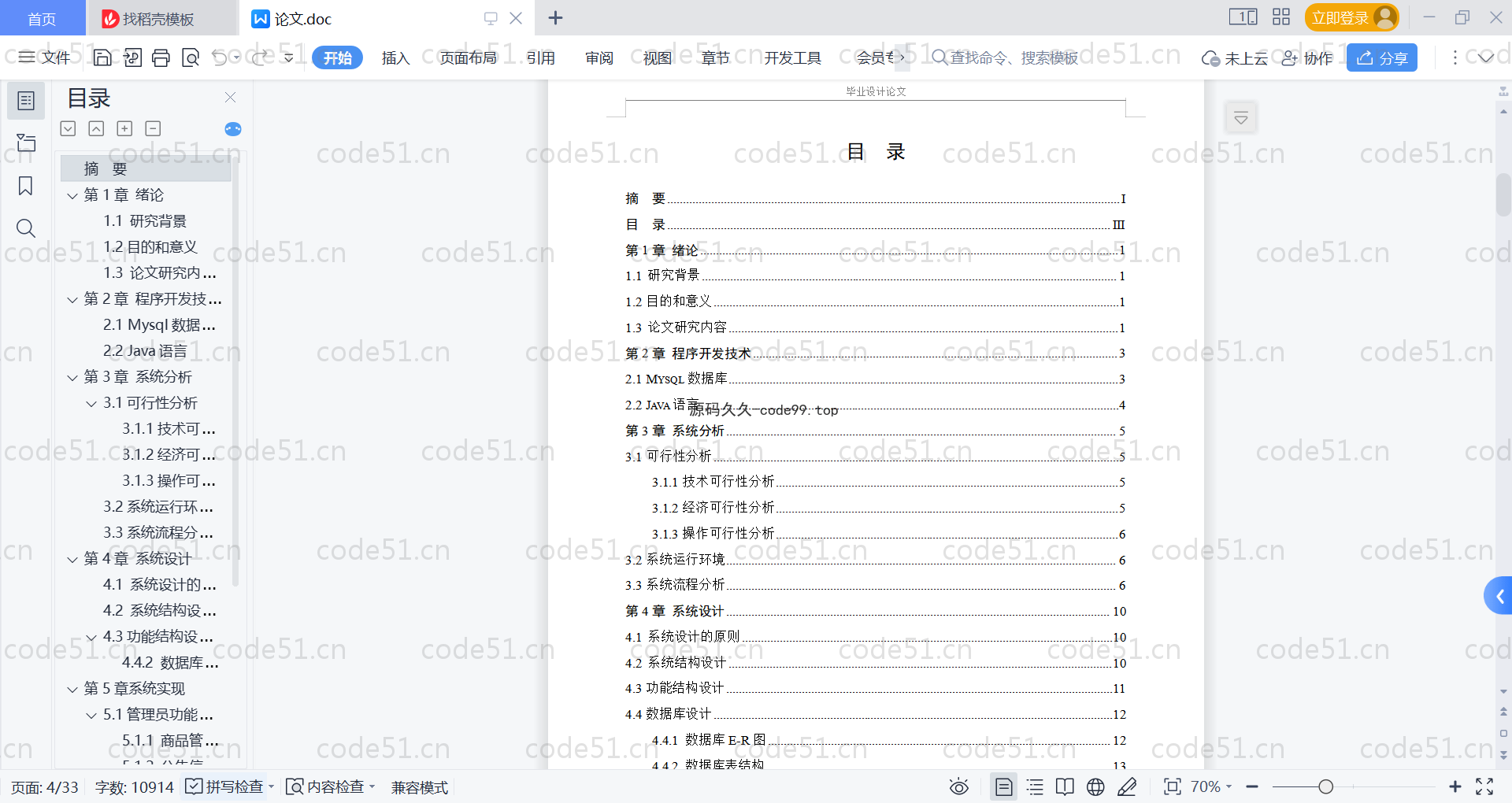Click the 立即登录 login button
1512x803 pixels.
click(1351, 17)
